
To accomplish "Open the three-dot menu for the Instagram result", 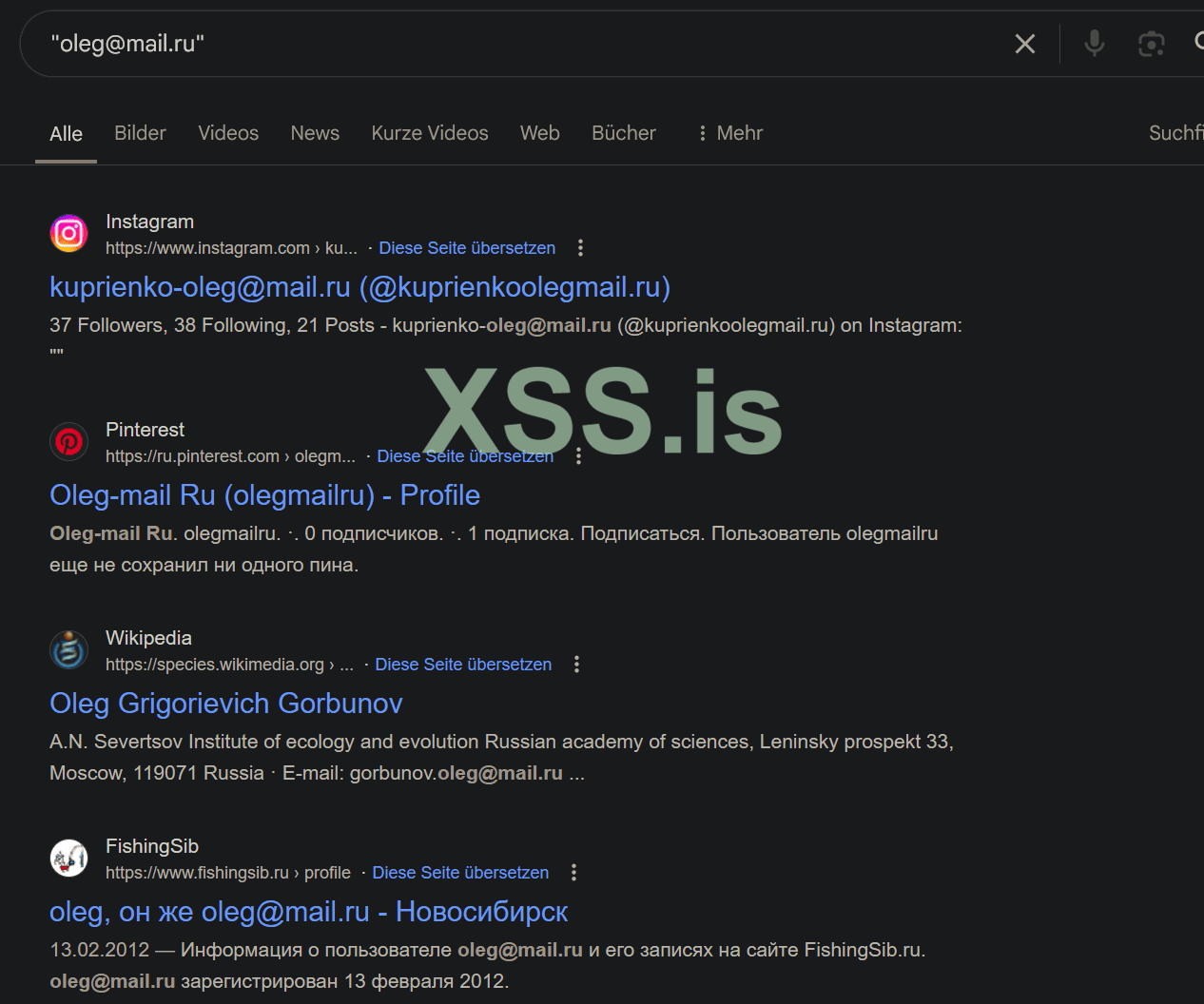I will [580, 248].
